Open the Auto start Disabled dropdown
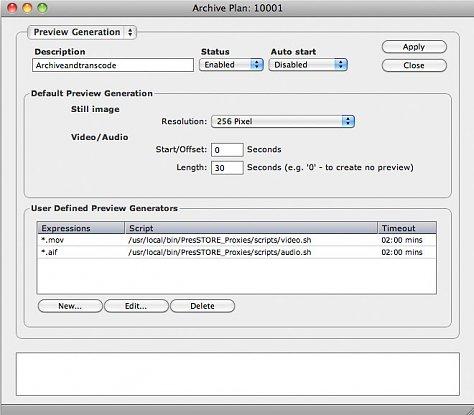This screenshot has width=474, height=415. click(x=308, y=65)
